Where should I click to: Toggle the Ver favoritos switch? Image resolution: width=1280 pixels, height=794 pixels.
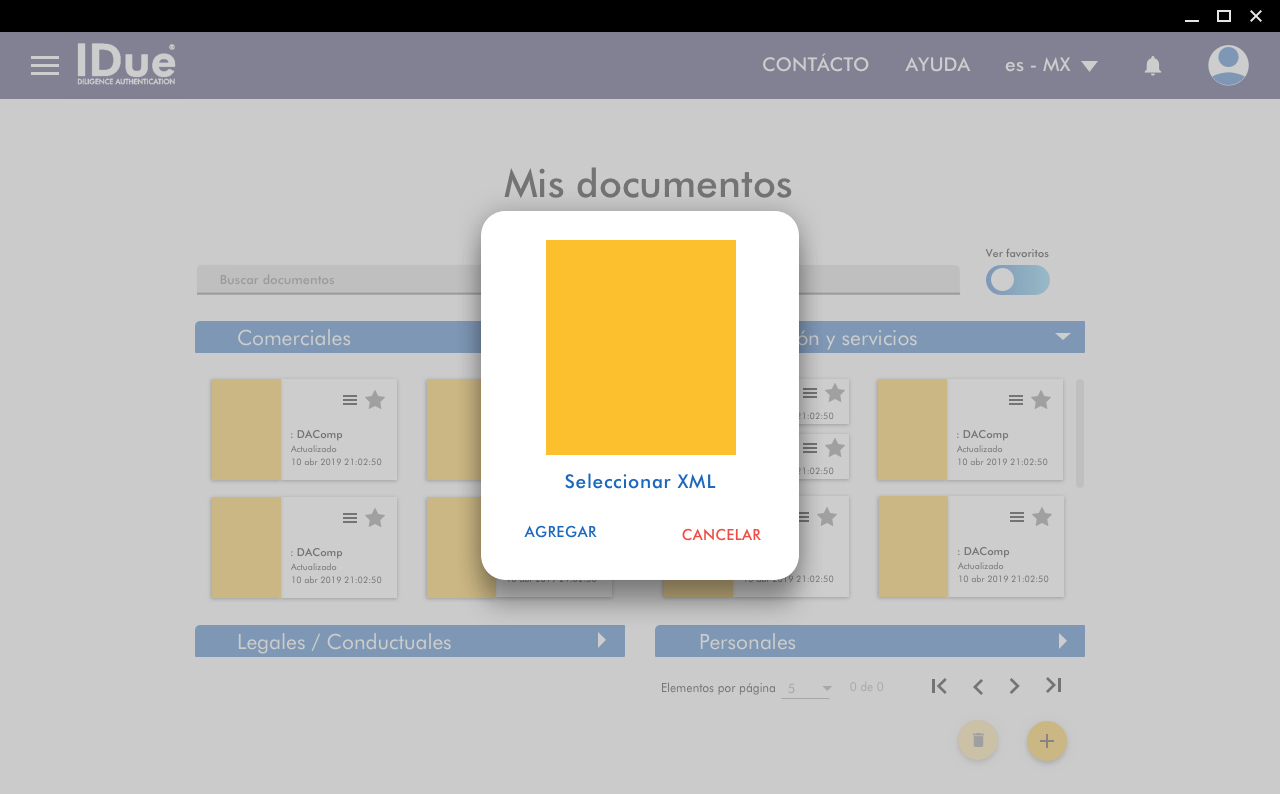(1017, 280)
